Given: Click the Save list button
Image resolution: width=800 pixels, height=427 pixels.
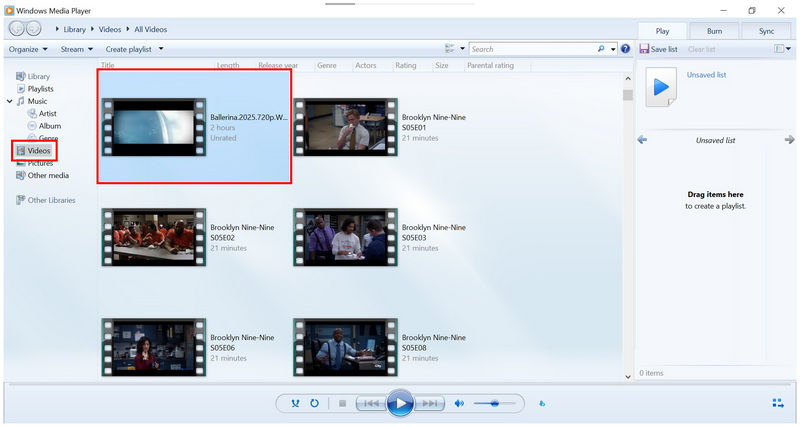Looking at the screenshot, I should 659,49.
